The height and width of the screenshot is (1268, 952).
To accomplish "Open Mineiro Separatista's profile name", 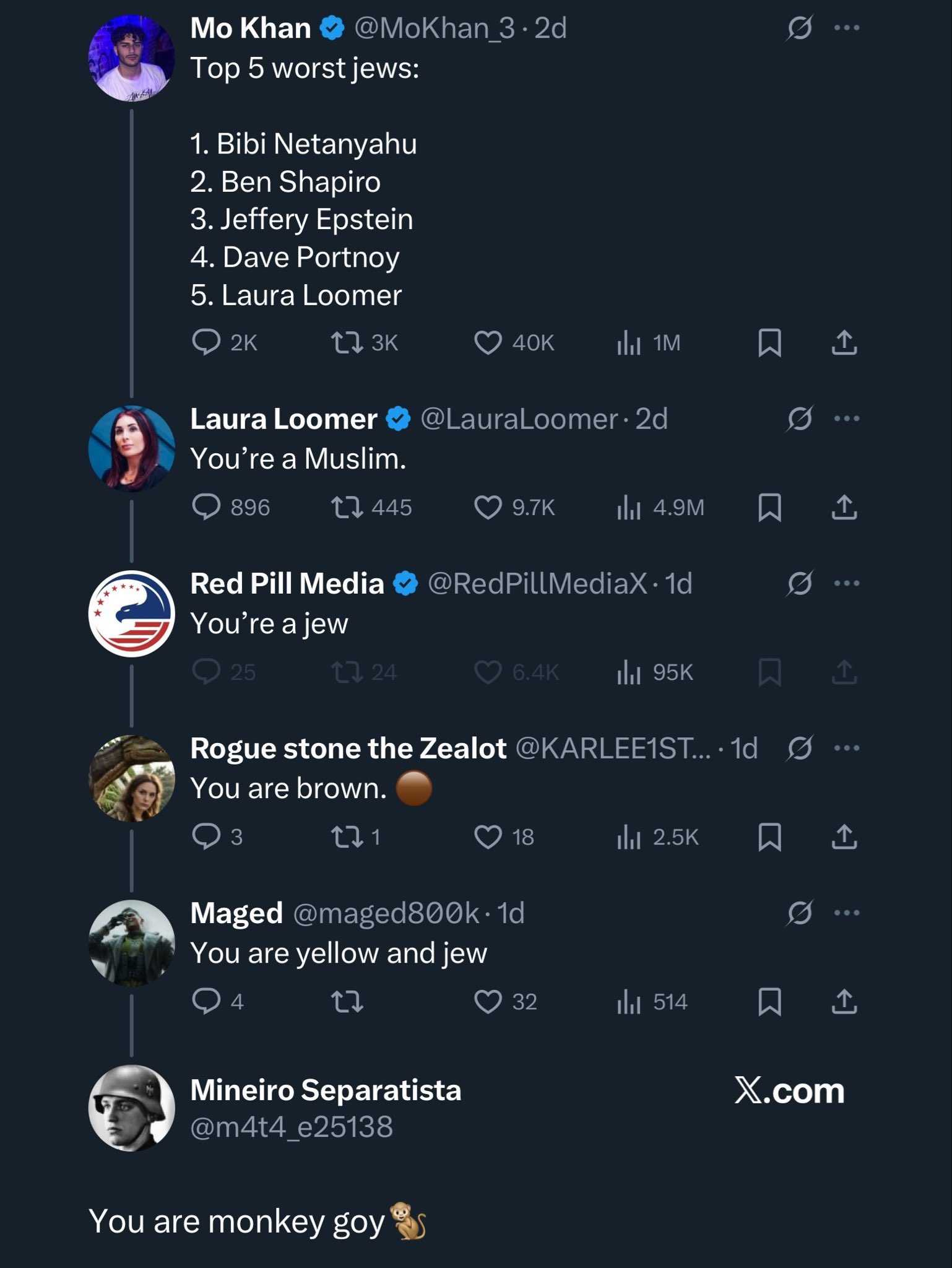I will click(326, 1090).
